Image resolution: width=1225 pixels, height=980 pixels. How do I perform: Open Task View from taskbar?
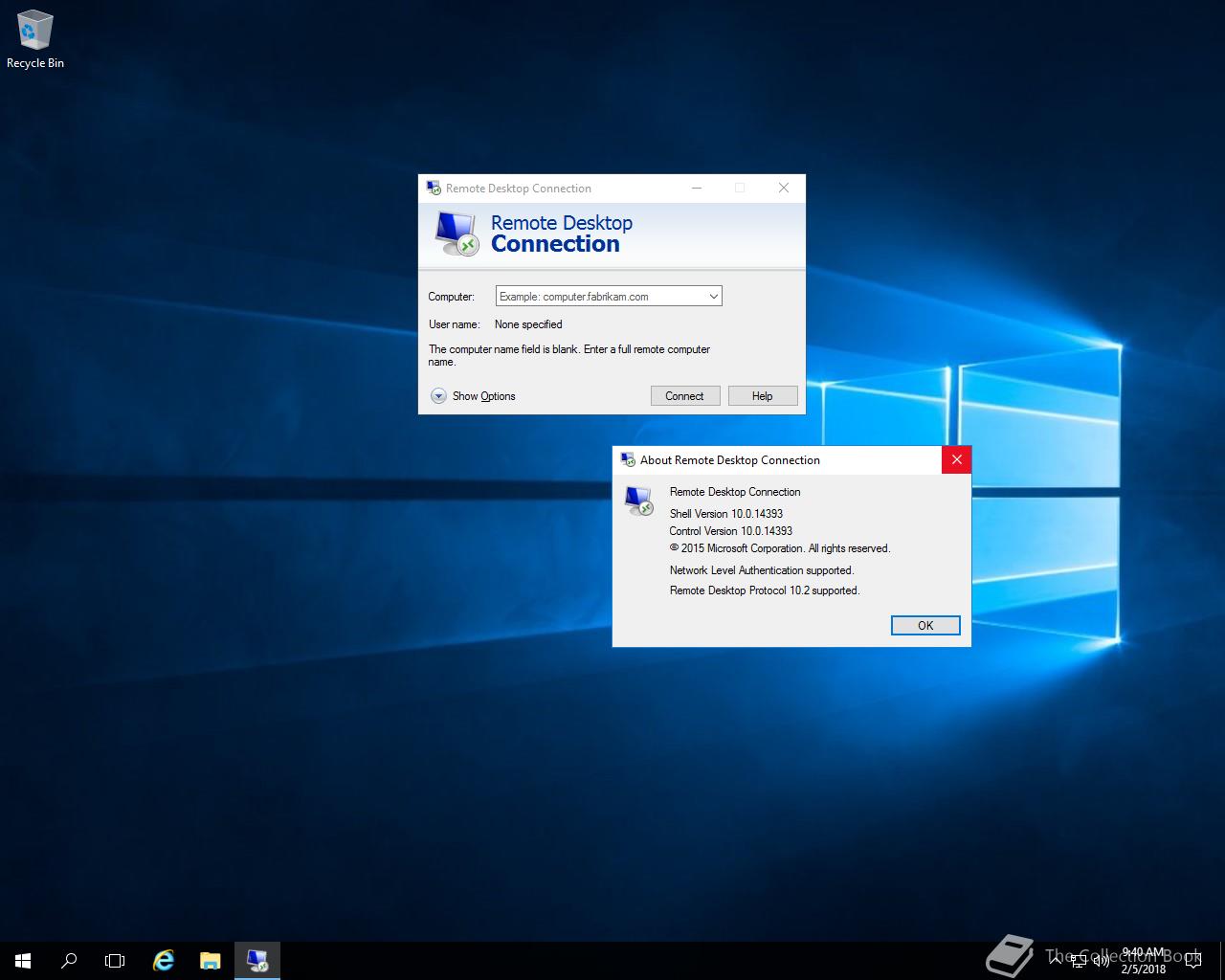coord(115,961)
